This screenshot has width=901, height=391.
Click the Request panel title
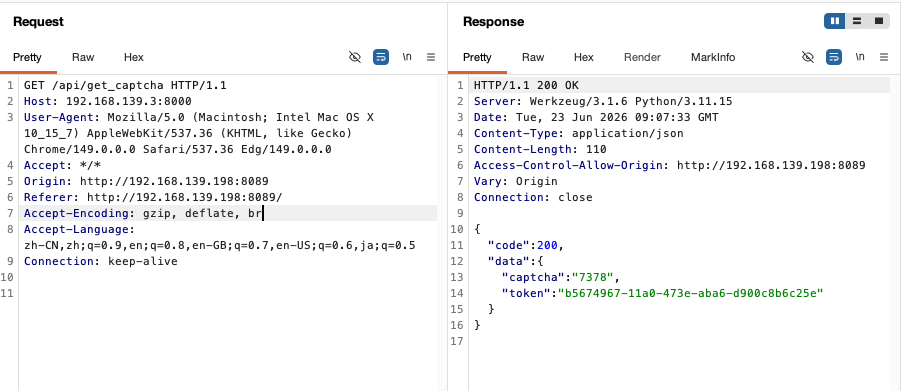pyautogui.click(x=38, y=22)
